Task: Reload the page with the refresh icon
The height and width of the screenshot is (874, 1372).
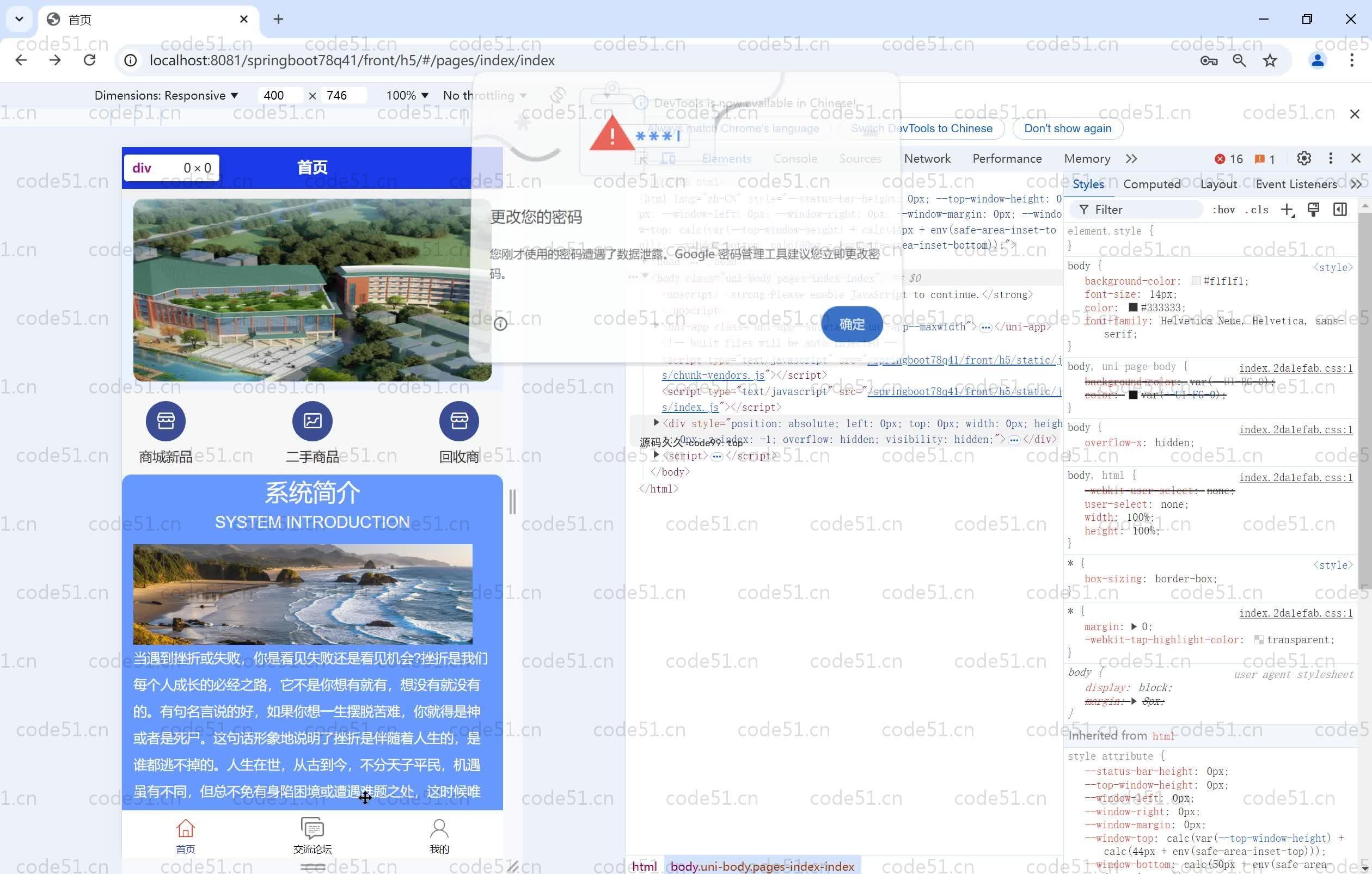Action: (89, 60)
